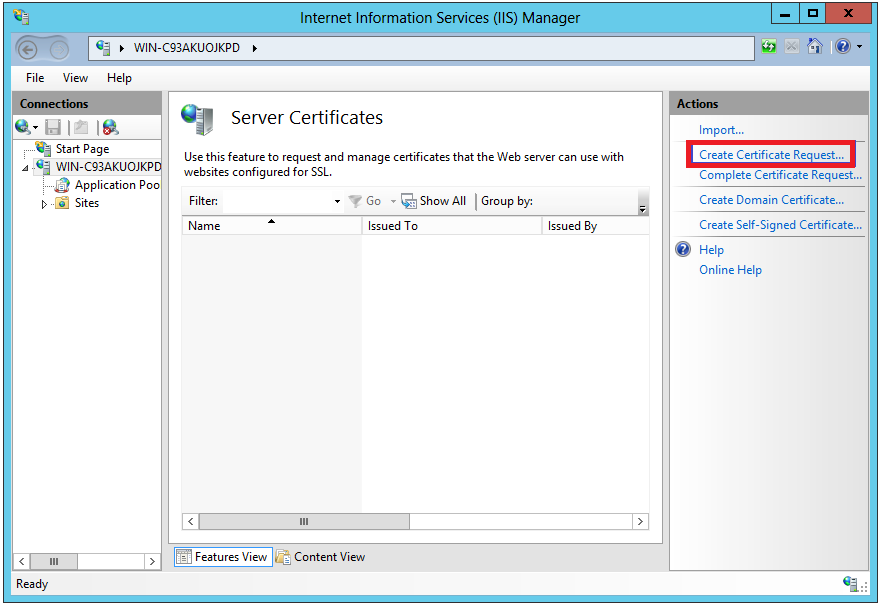Click the Help question mark icon
Screen dimensions: 882x607
coord(841,46)
